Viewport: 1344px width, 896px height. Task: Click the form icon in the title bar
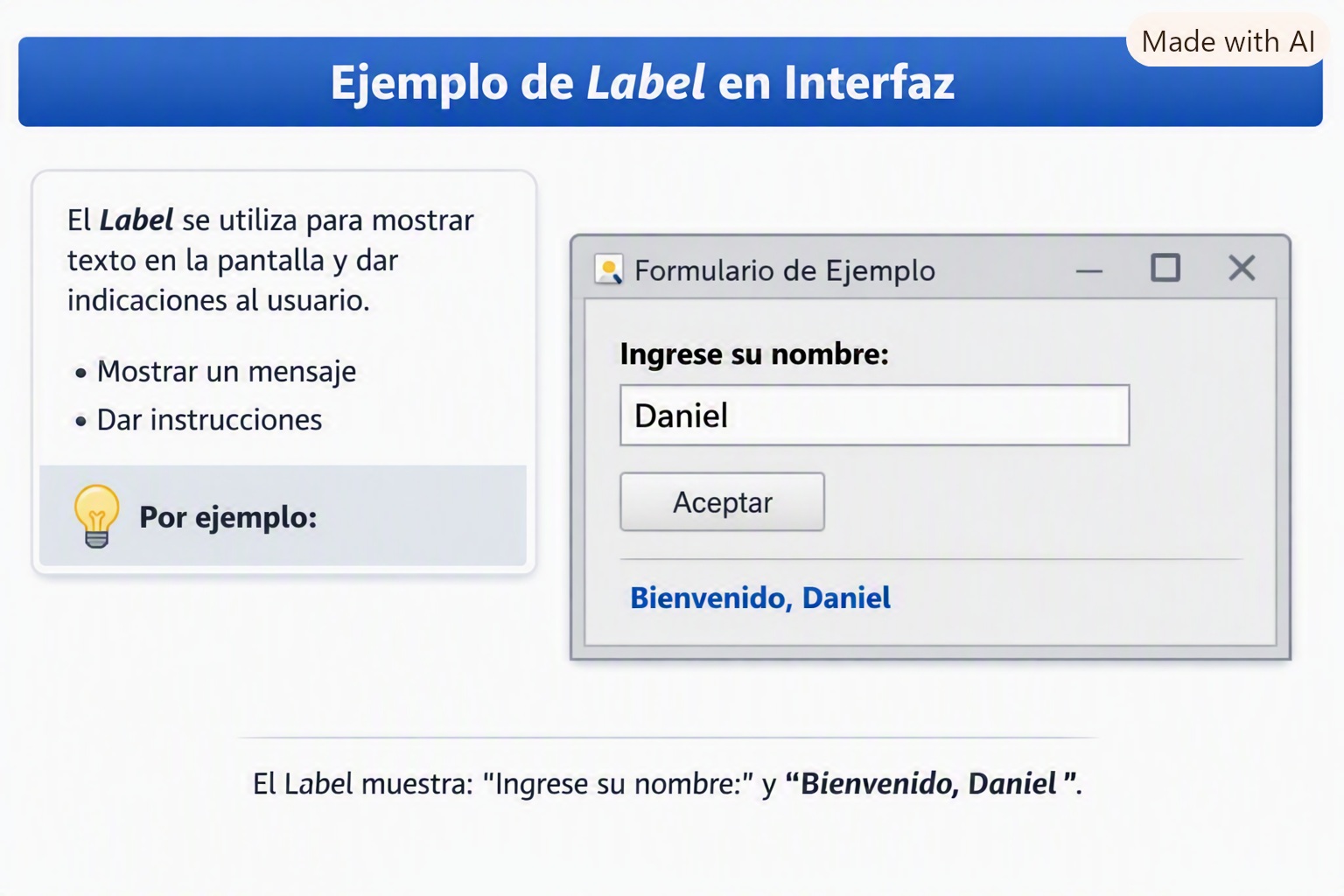point(608,269)
